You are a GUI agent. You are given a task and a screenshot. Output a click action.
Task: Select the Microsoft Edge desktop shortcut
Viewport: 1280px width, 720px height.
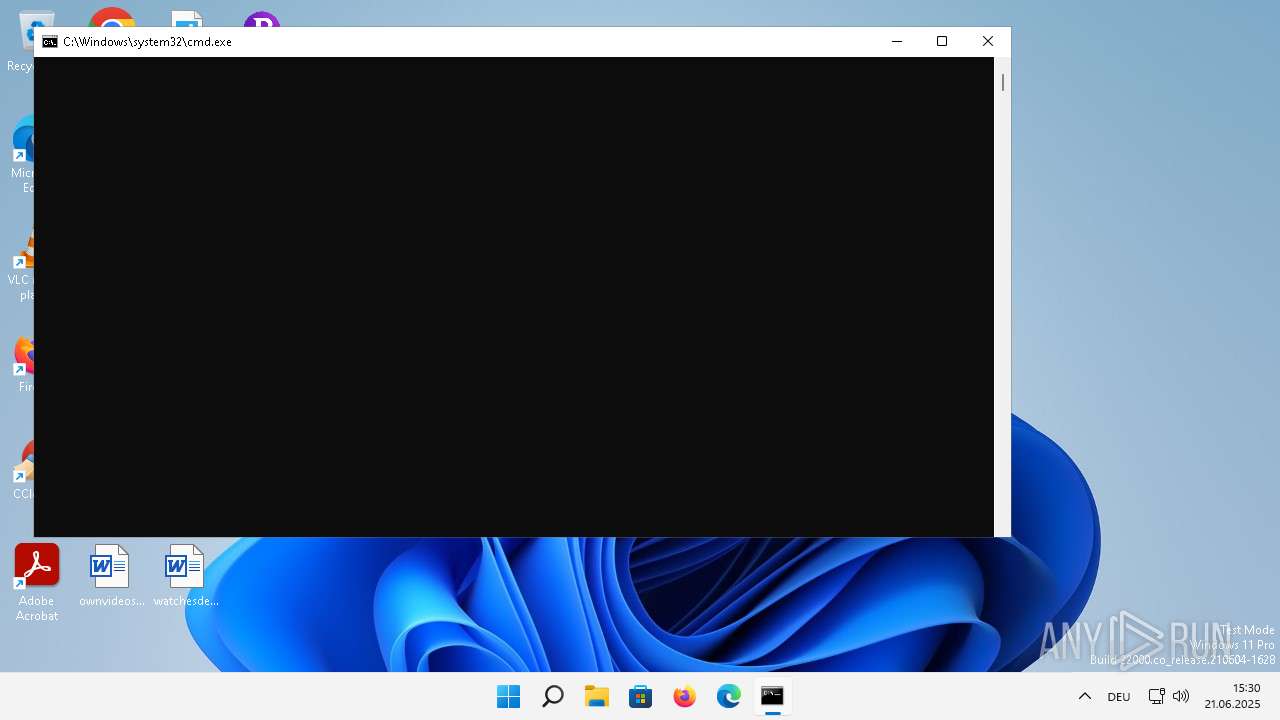(22, 155)
